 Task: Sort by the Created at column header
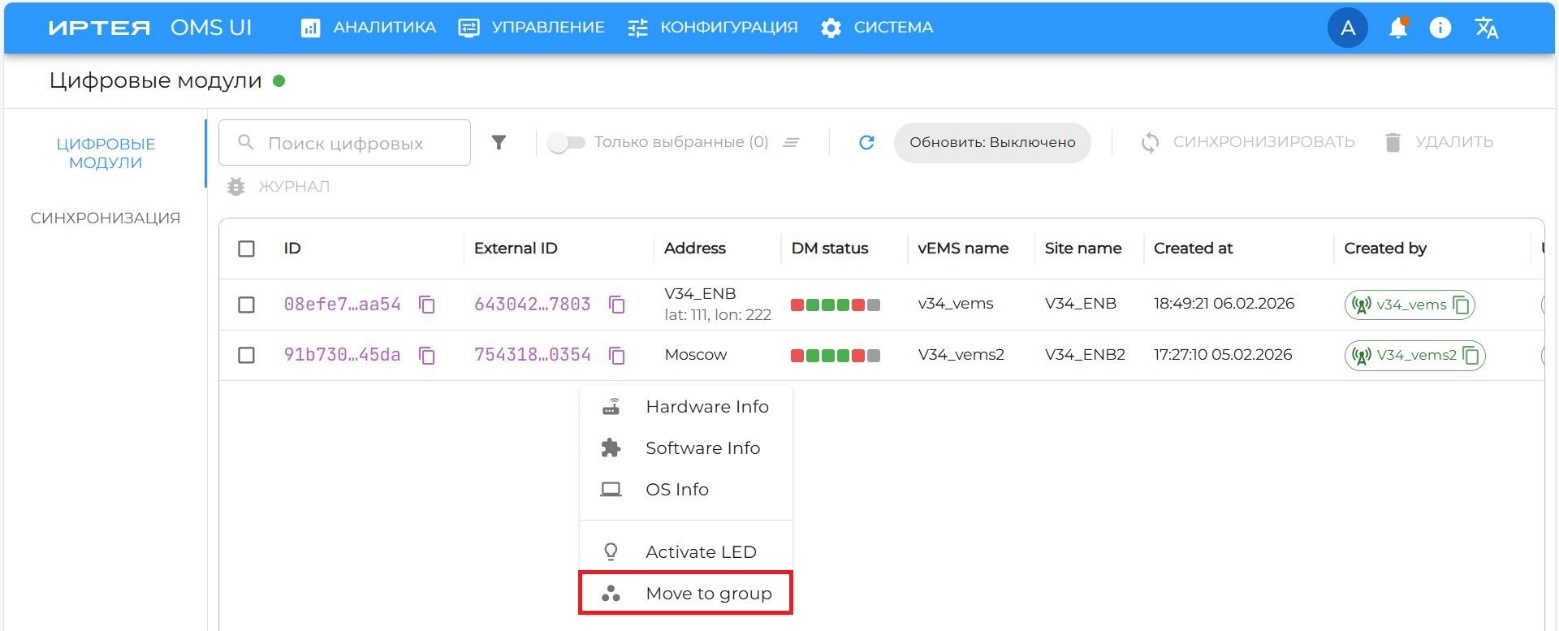coord(1193,249)
